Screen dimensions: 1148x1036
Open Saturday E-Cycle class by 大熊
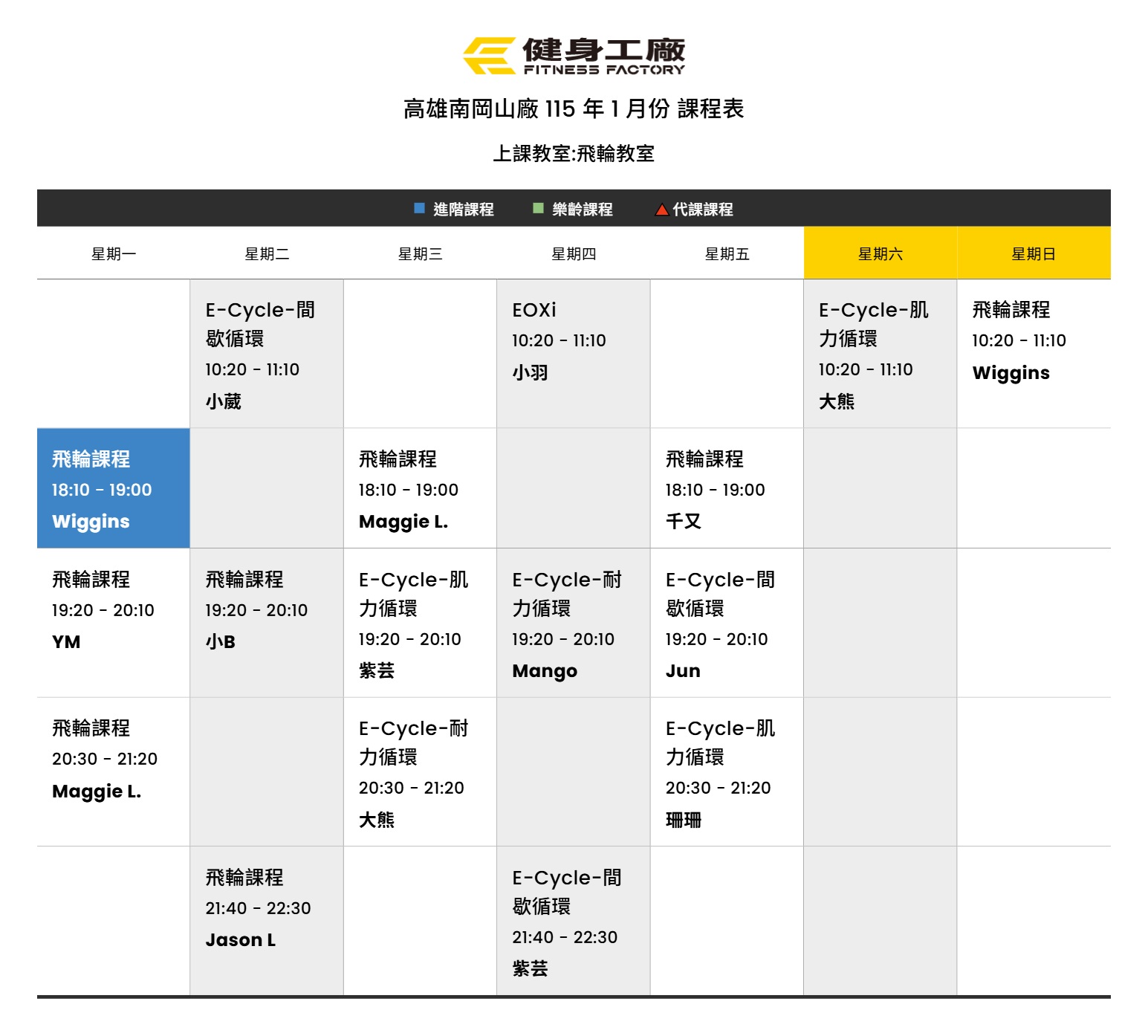[880, 354]
